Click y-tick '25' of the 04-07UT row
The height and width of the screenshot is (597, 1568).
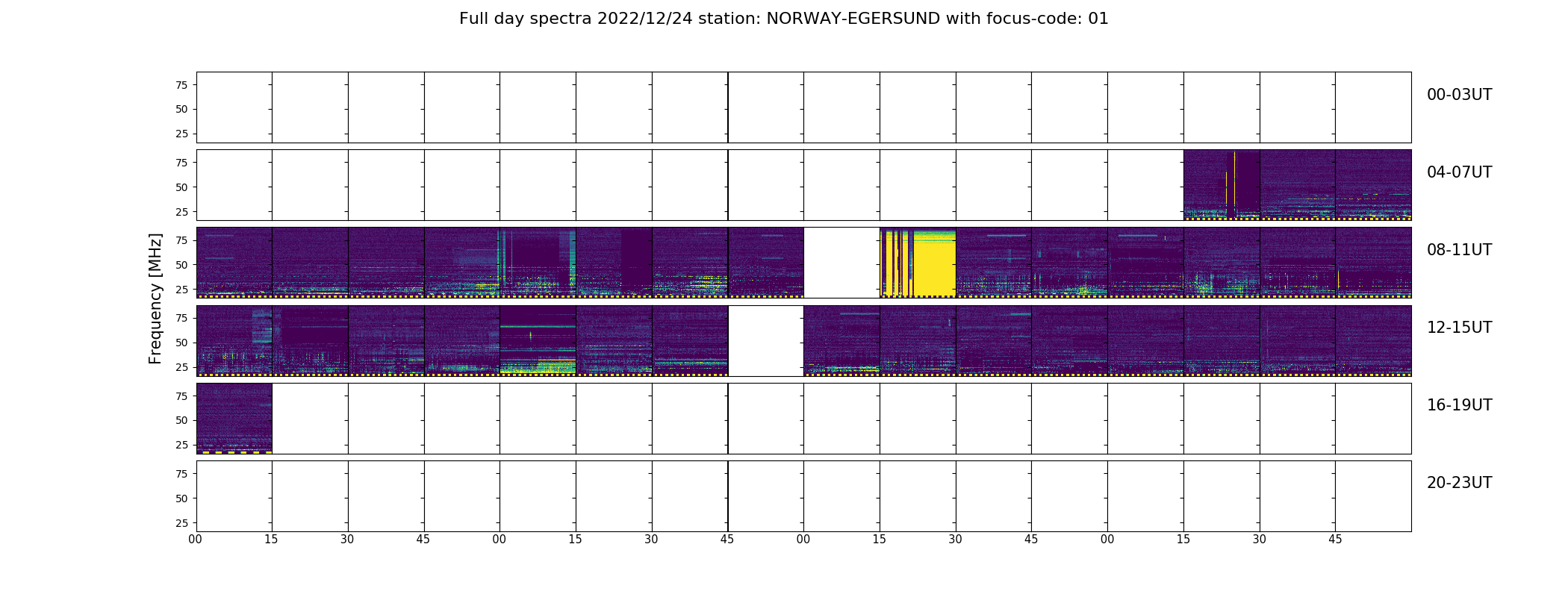(x=181, y=212)
